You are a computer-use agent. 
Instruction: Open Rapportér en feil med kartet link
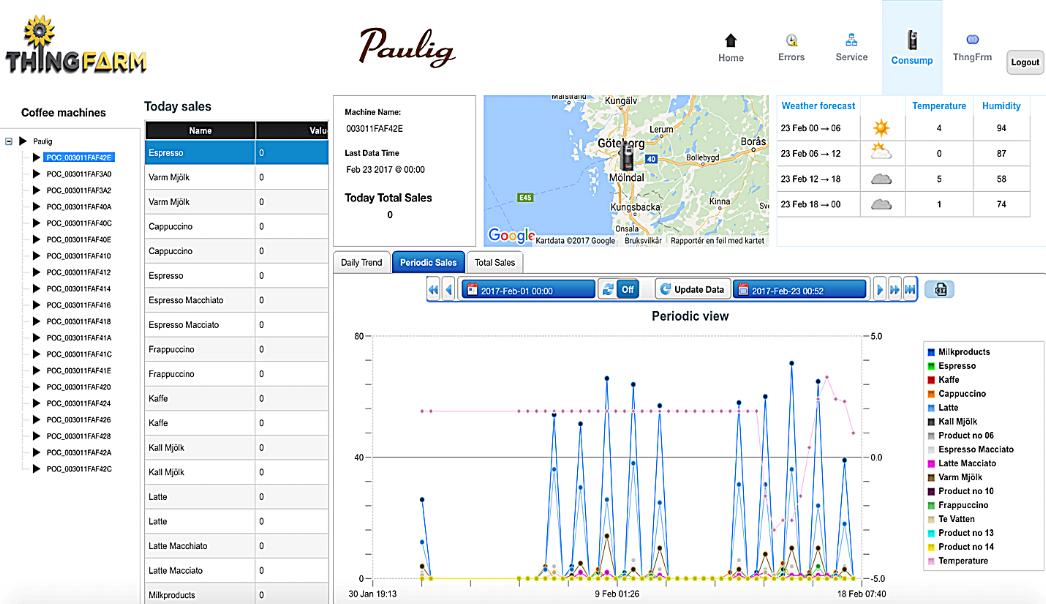point(717,241)
